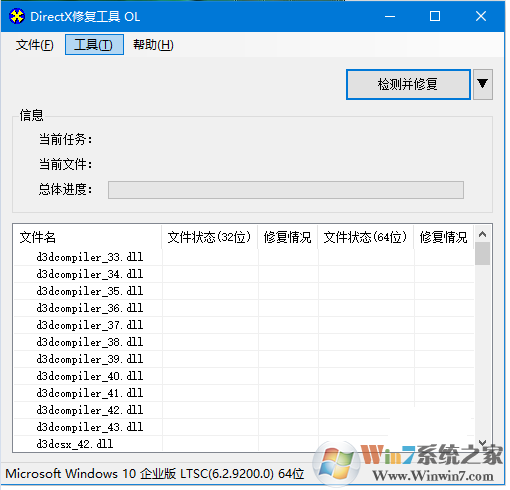Select d3dcompiler_43.dll in the list
Screen dimensions: 510x490
[90, 427]
